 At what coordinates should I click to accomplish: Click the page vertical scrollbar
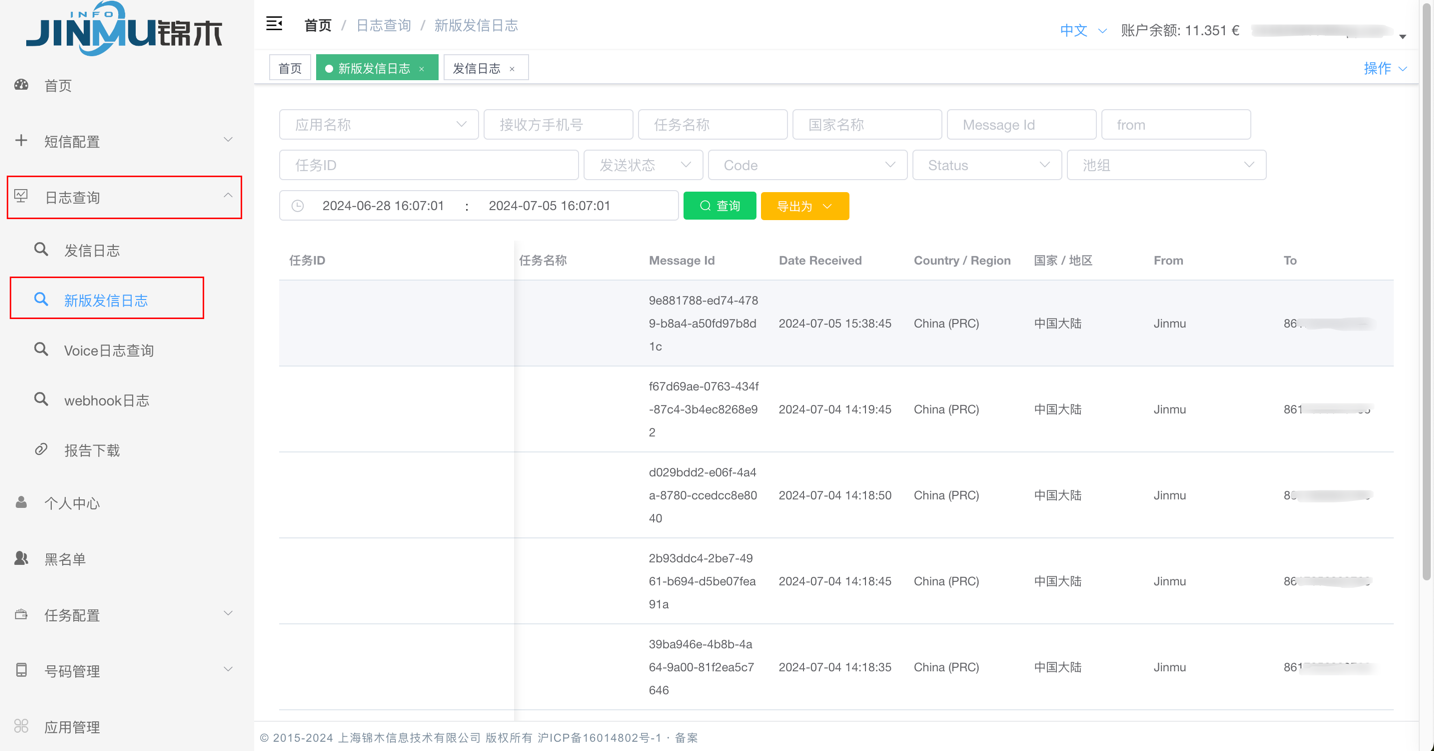(1427, 290)
